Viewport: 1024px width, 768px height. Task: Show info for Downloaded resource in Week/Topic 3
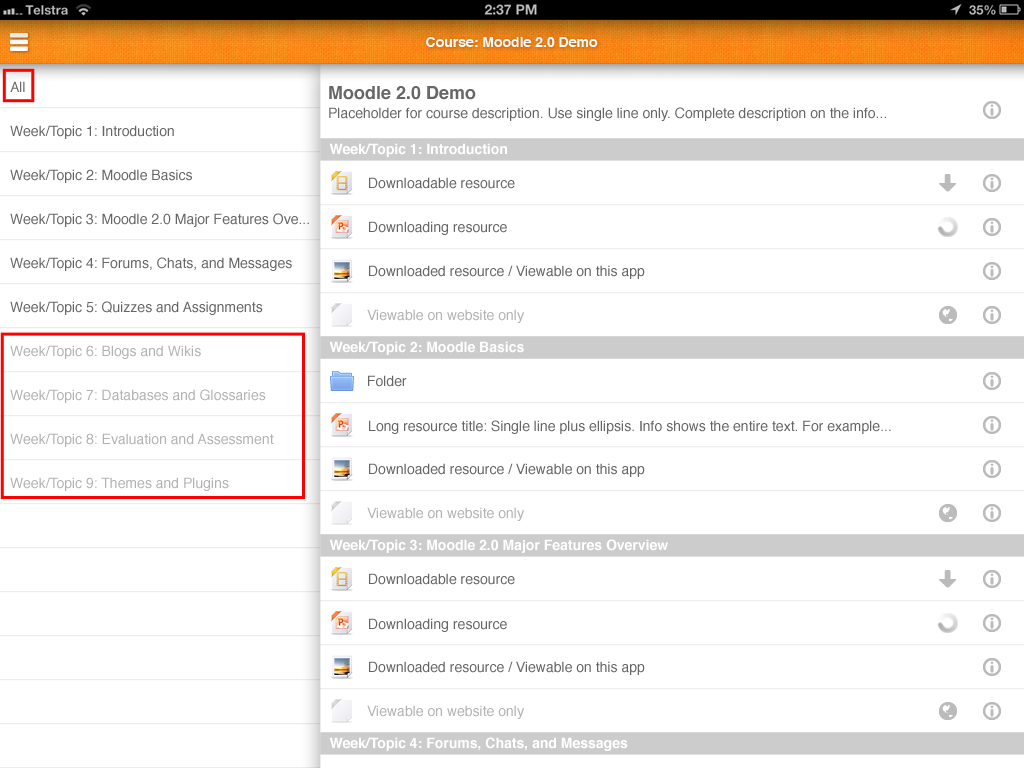tap(991, 667)
